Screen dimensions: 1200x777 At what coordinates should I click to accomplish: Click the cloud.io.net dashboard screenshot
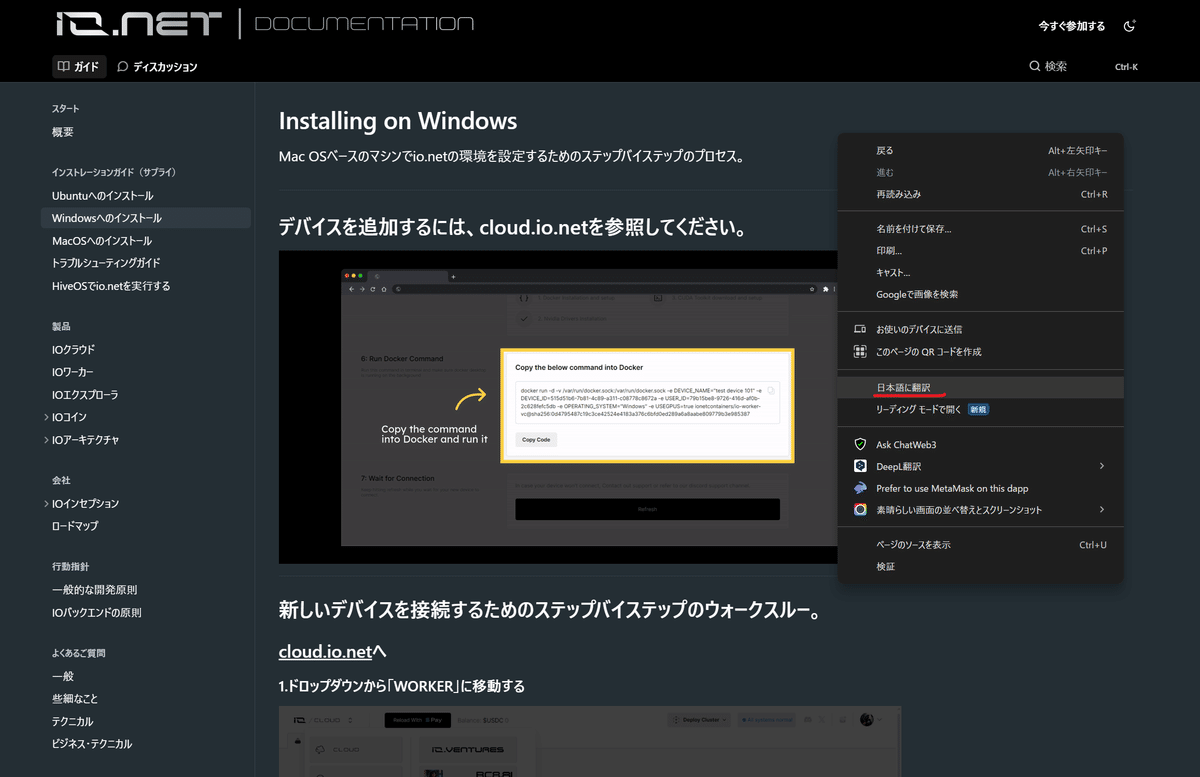(590, 741)
